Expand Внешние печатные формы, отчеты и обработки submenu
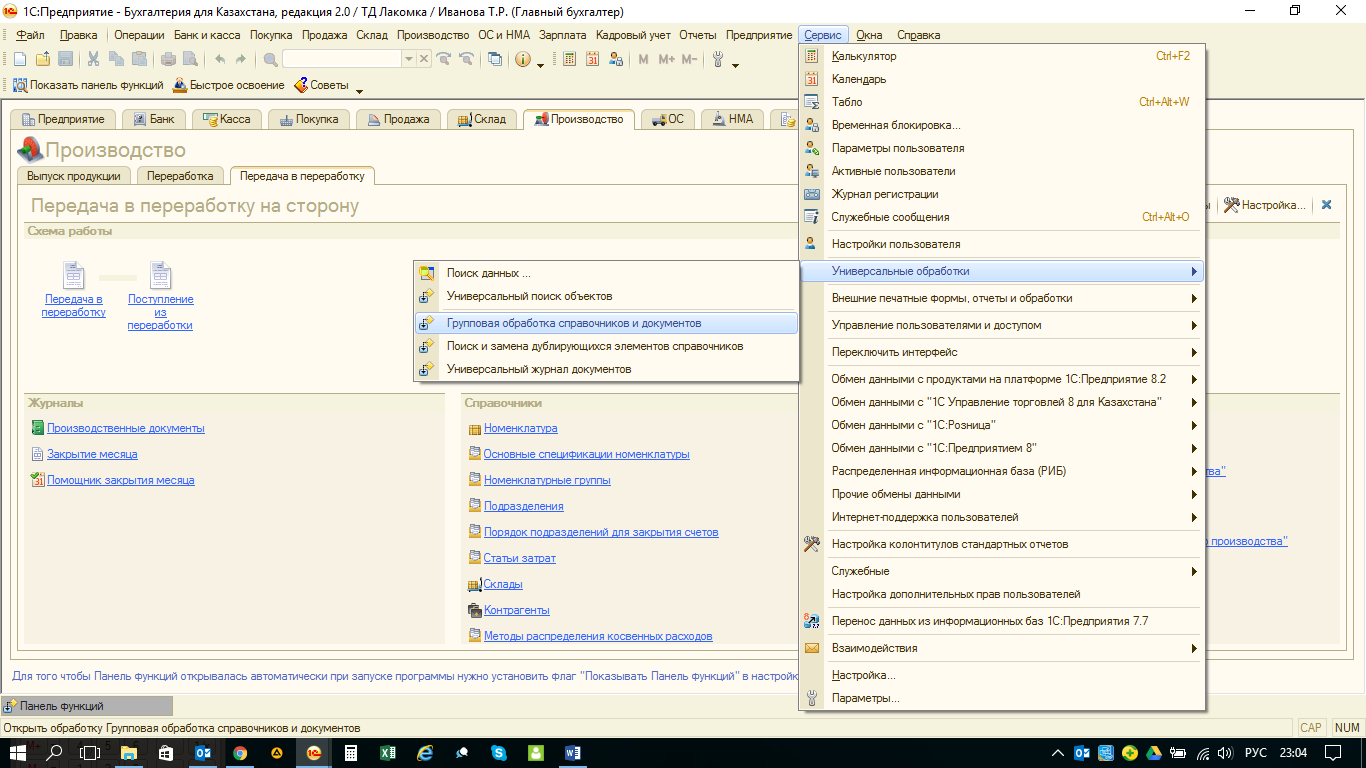1366x768 pixels. click(1001, 298)
